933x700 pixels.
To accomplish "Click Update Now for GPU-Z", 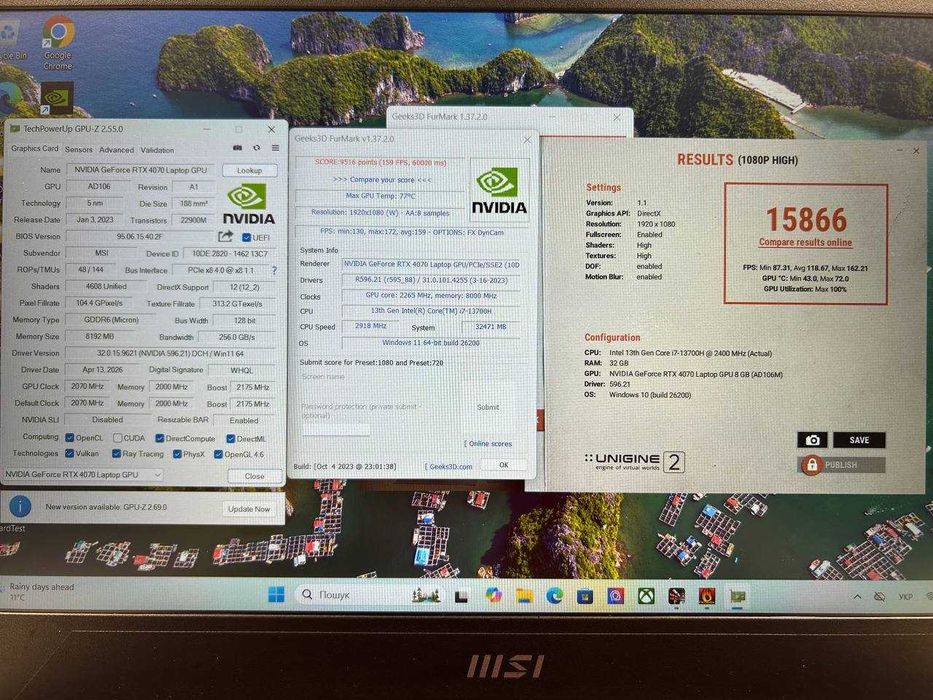I will pos(249,509).
